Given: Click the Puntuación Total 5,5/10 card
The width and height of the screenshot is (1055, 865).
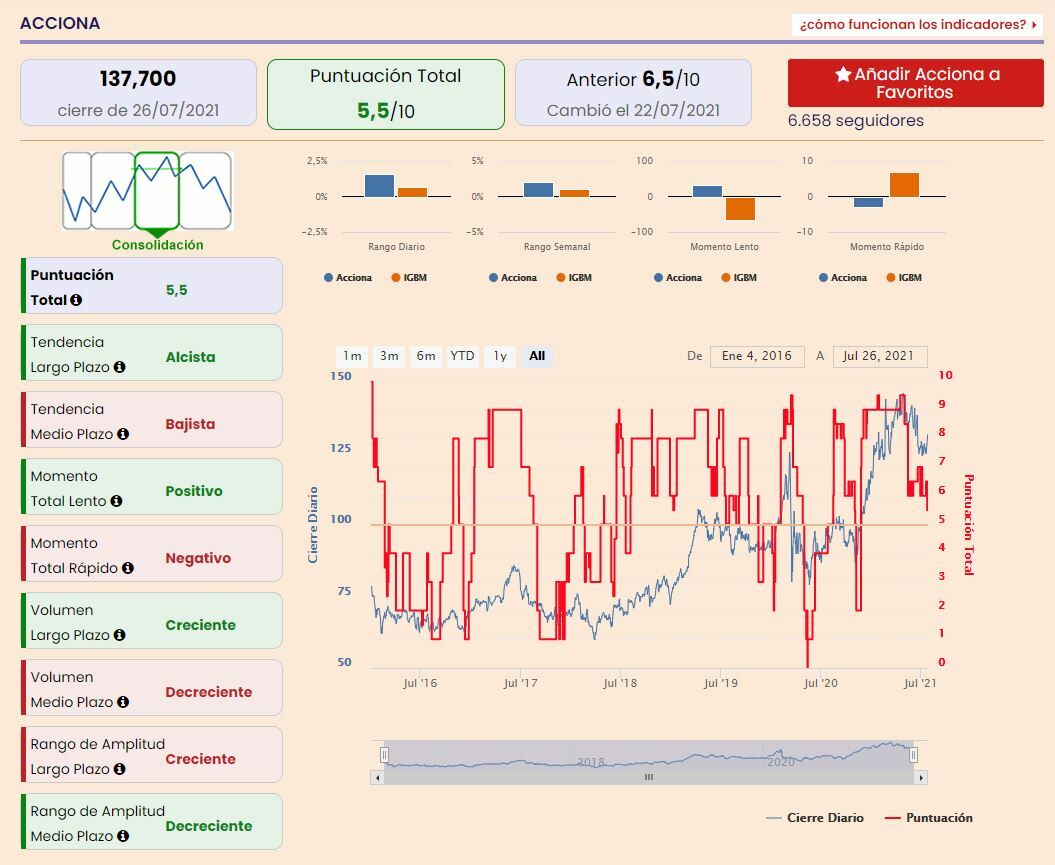Looking at the screenshot, I should pyautogui.click(x=386, y=94).
